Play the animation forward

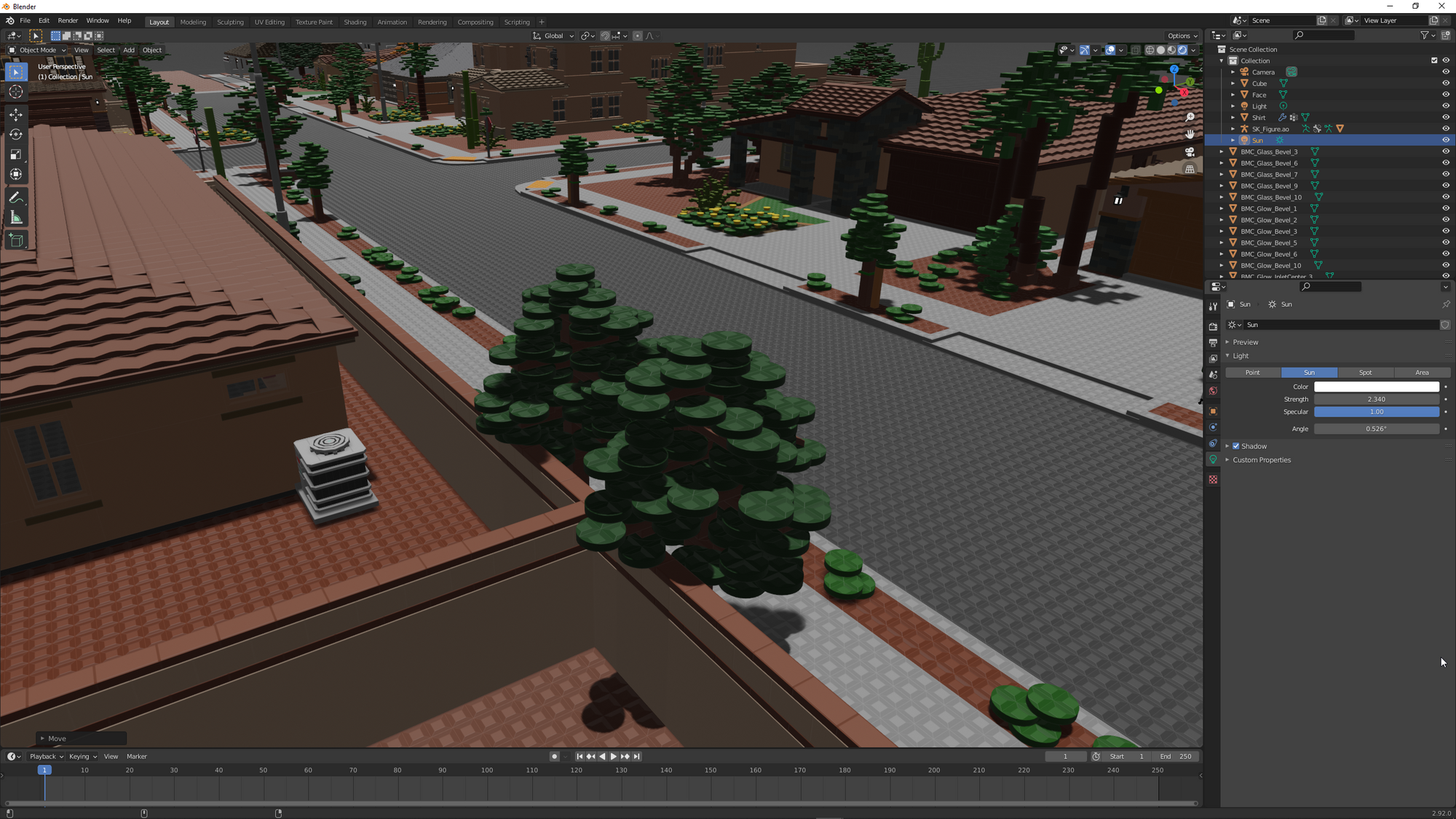click(613, 756)
